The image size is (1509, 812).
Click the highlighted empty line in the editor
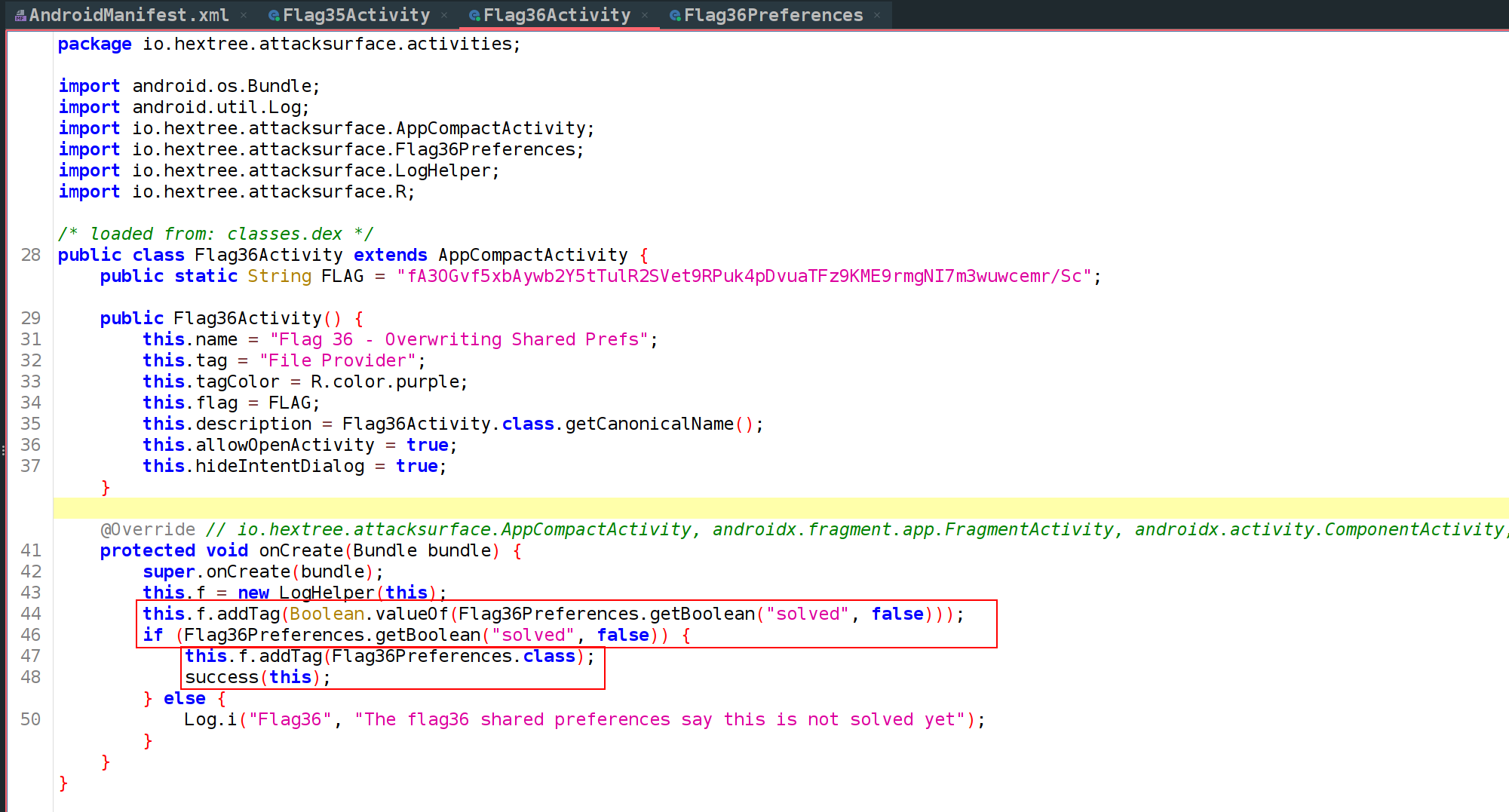781,508
